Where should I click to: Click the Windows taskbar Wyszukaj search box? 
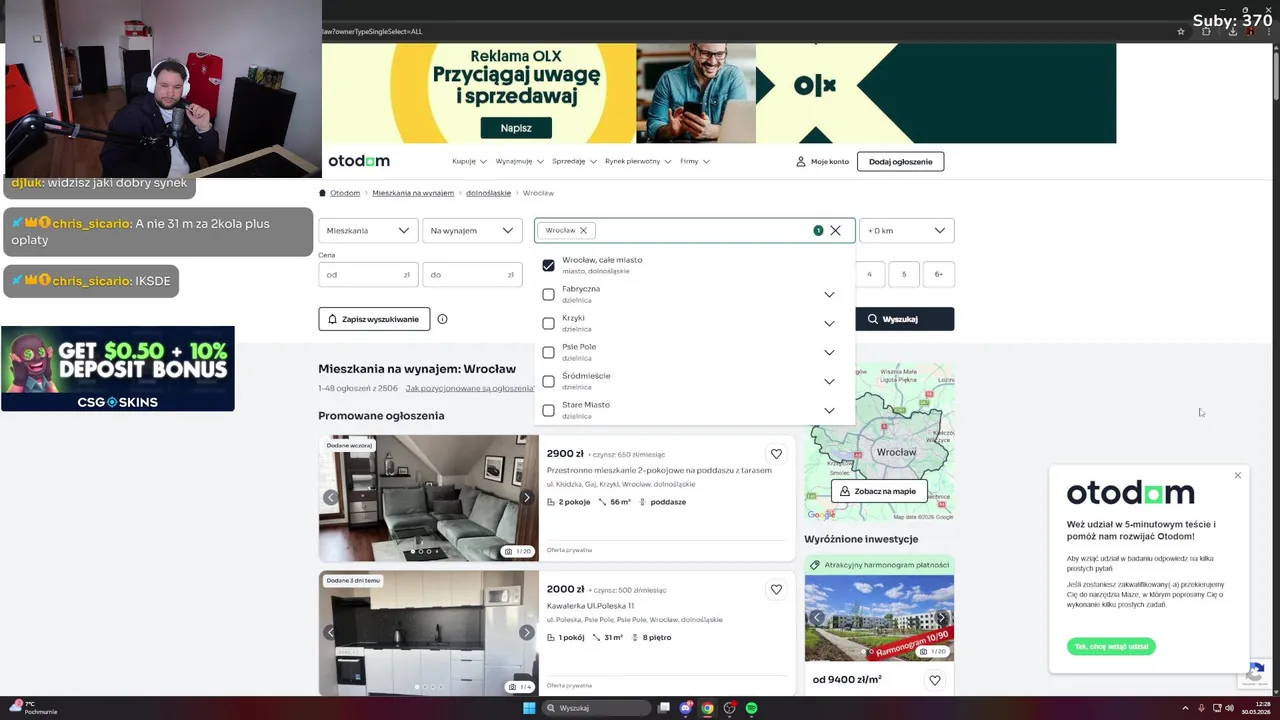tap(597, 708)
